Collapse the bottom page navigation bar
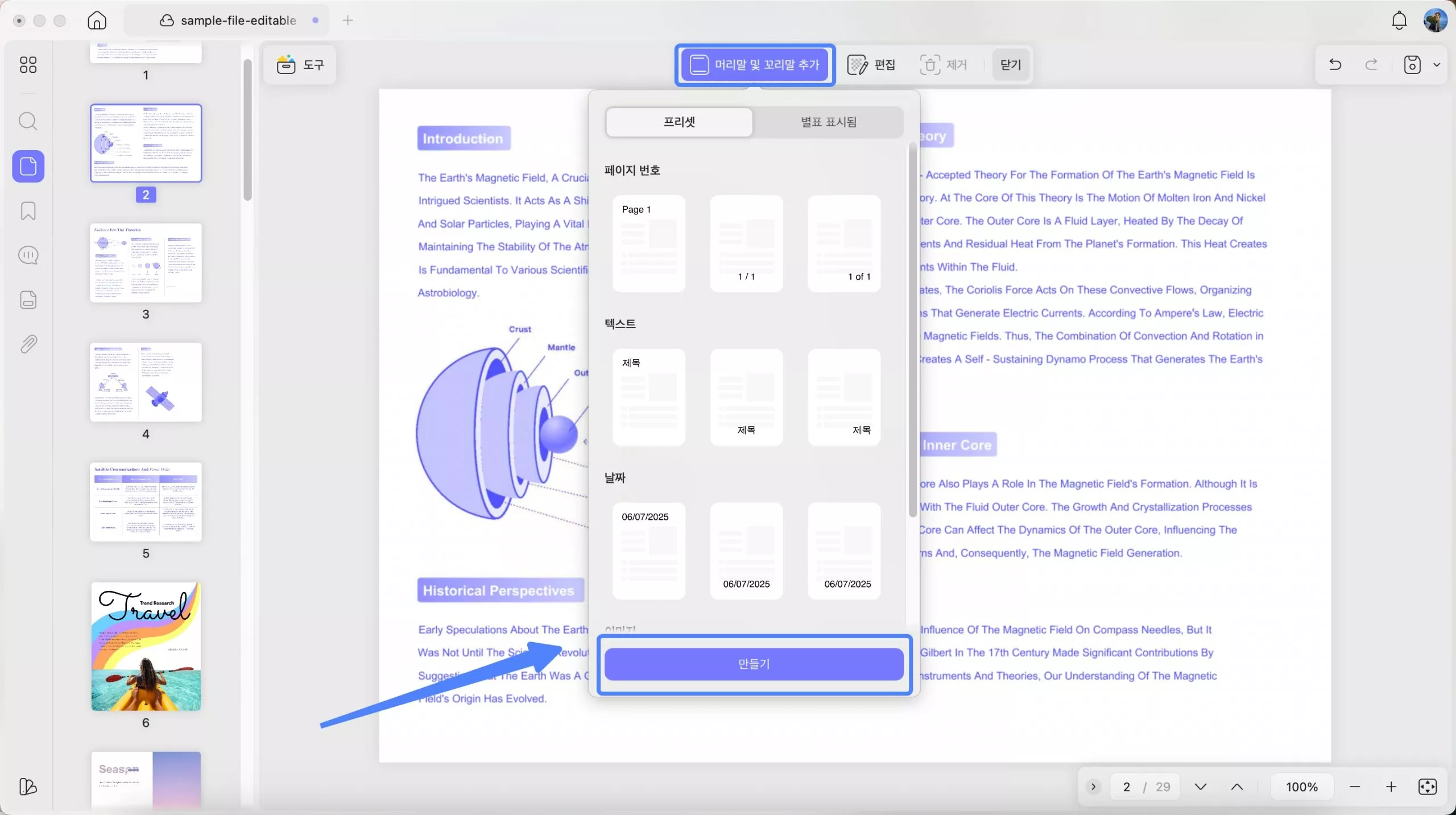The height and width of the screenshot is (815, 1456). click(1093, 787)
